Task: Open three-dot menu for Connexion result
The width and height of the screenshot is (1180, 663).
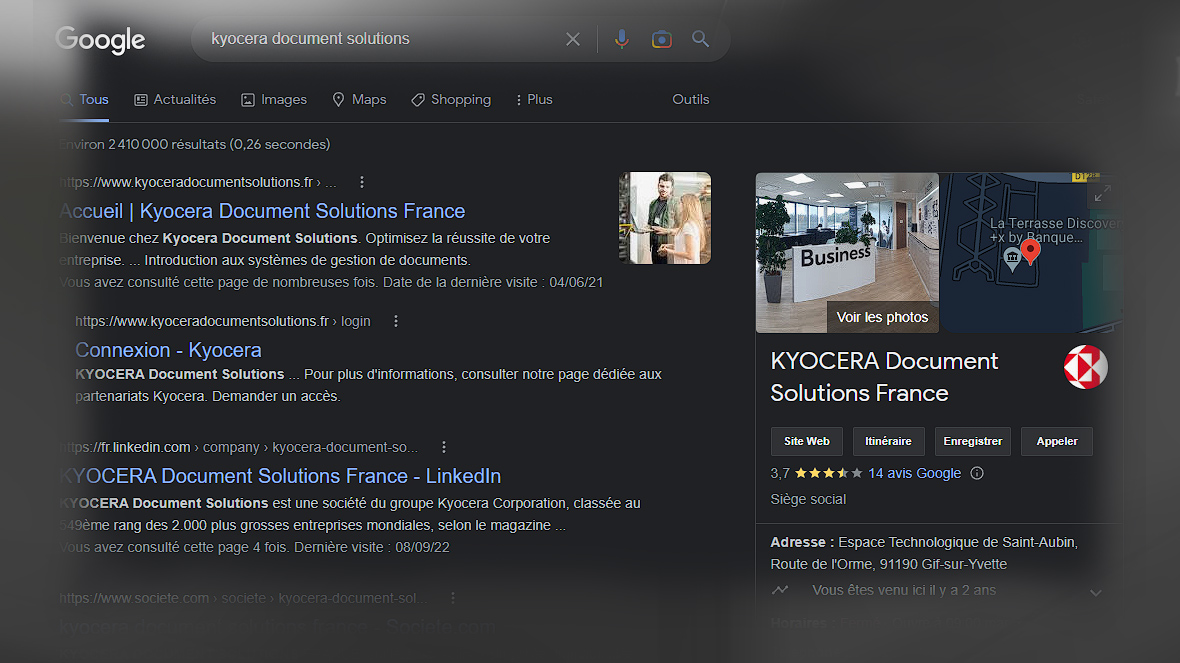Action: [x=396, y=321]
